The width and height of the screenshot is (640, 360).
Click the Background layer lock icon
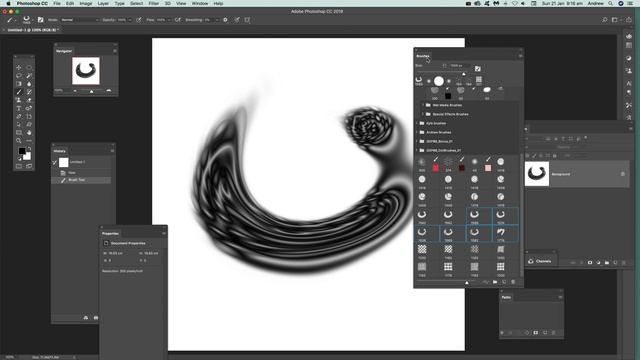click(622, 174)
